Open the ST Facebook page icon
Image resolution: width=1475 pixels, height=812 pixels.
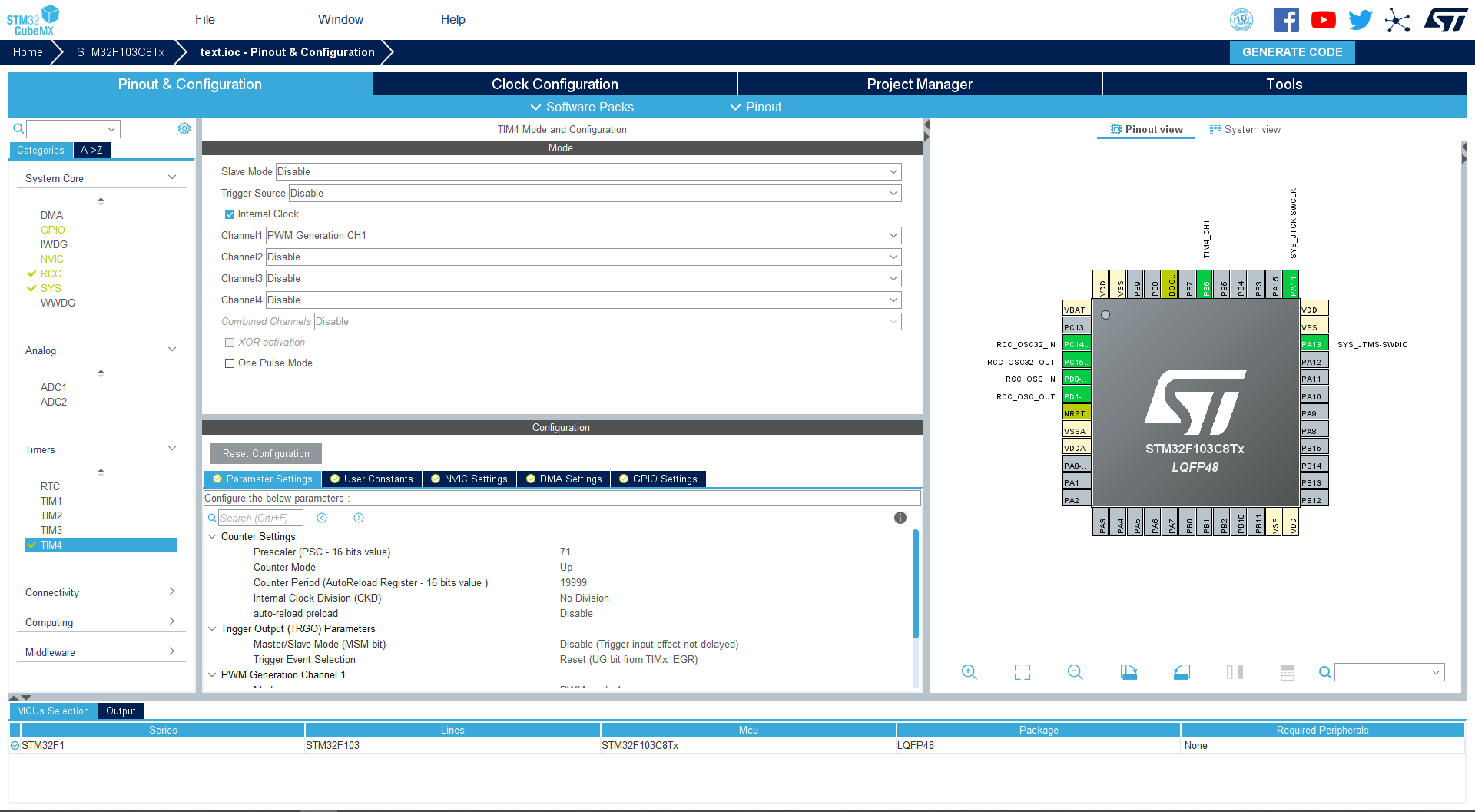pyautogui.click(x=1286, y=20)
